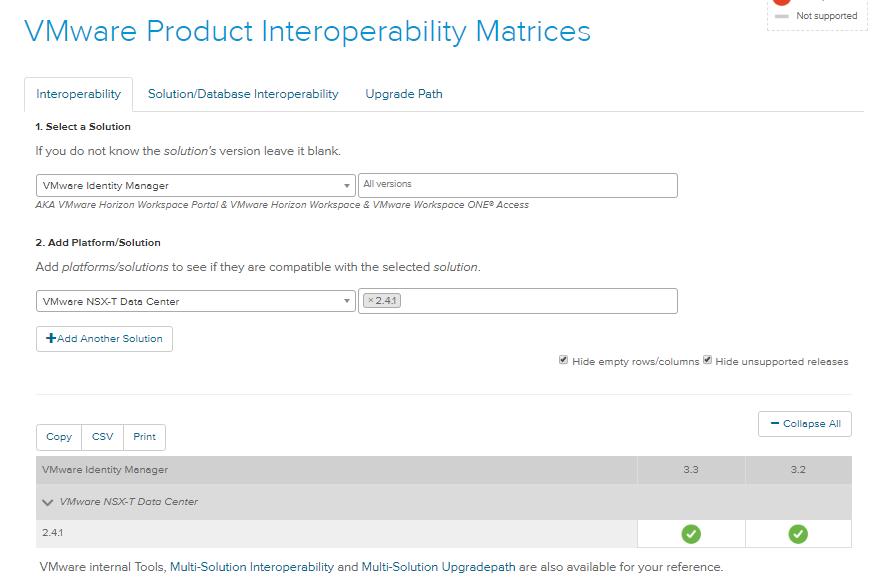Print the interoperability table
884x588 pixels.
[144, 437]
